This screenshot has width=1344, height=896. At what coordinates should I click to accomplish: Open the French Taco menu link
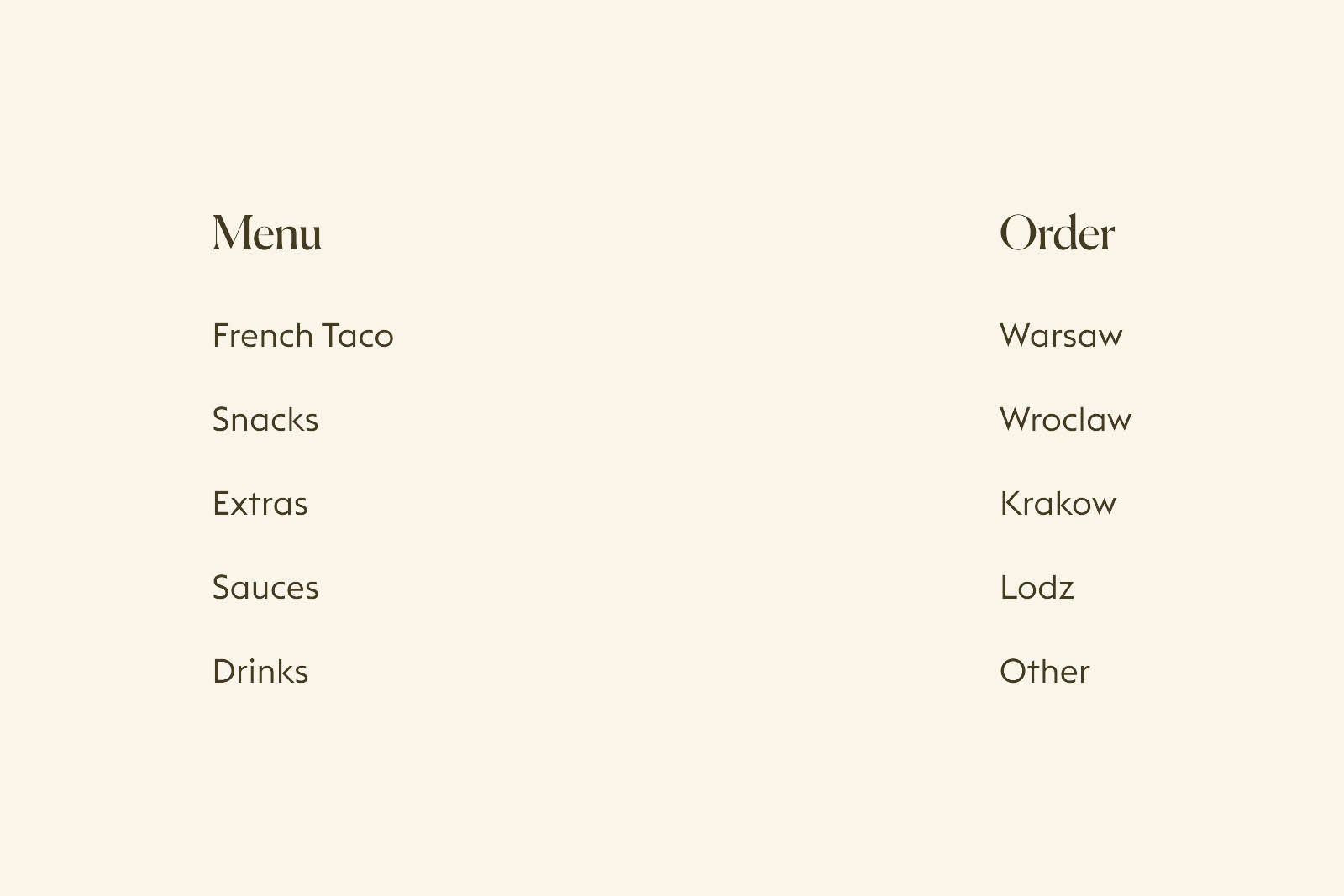pyautogui.click(x=302, y=336)
